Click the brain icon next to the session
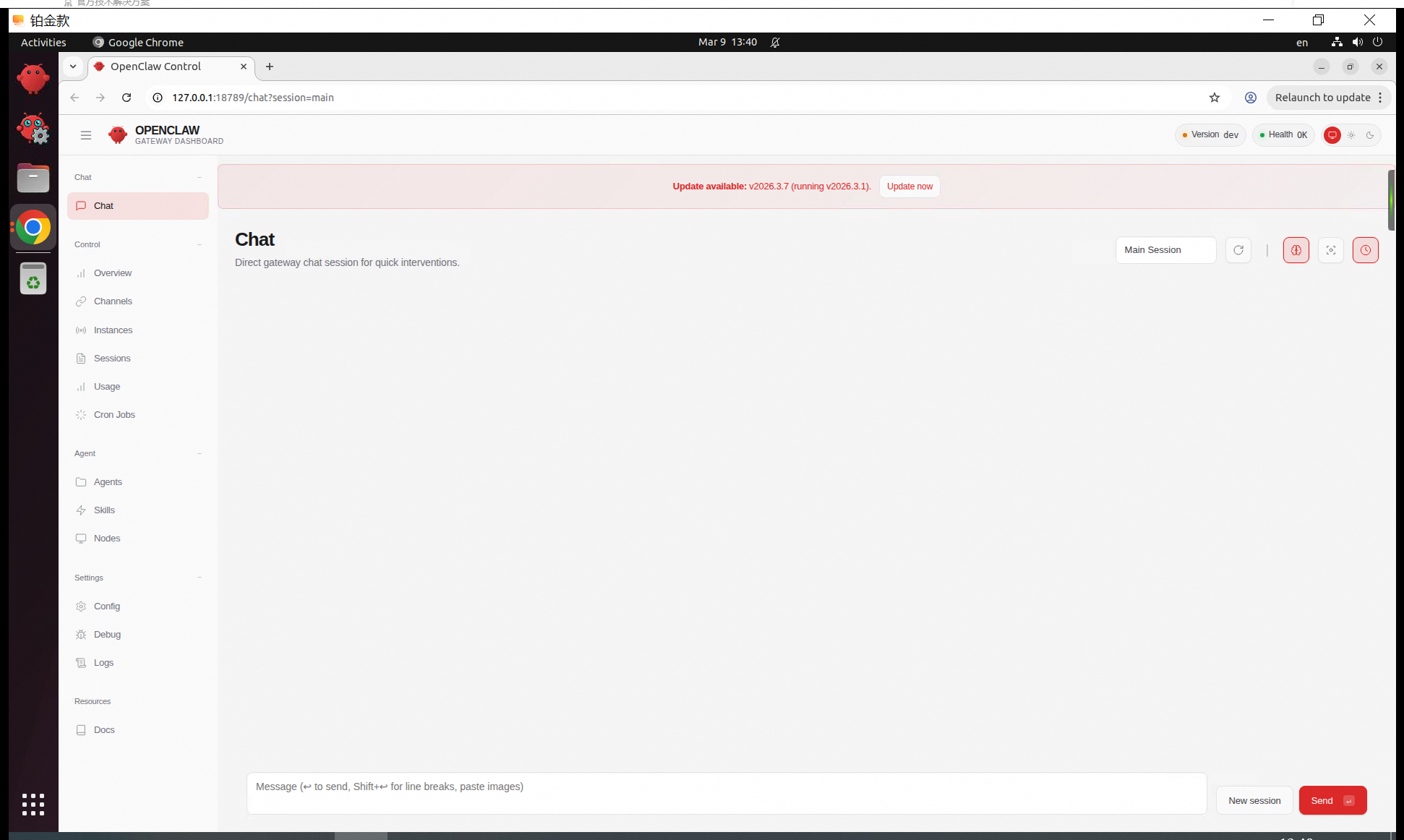The height and width of the screenshot is (840, 1404). [x=1296, y=250]
